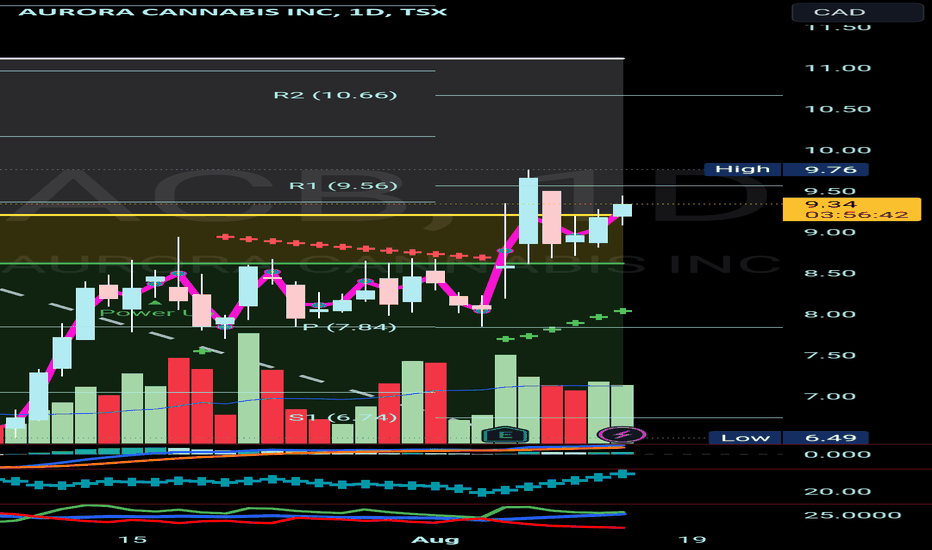Click the pink lightning bolt event icon
932x550 pixels.
622,435
